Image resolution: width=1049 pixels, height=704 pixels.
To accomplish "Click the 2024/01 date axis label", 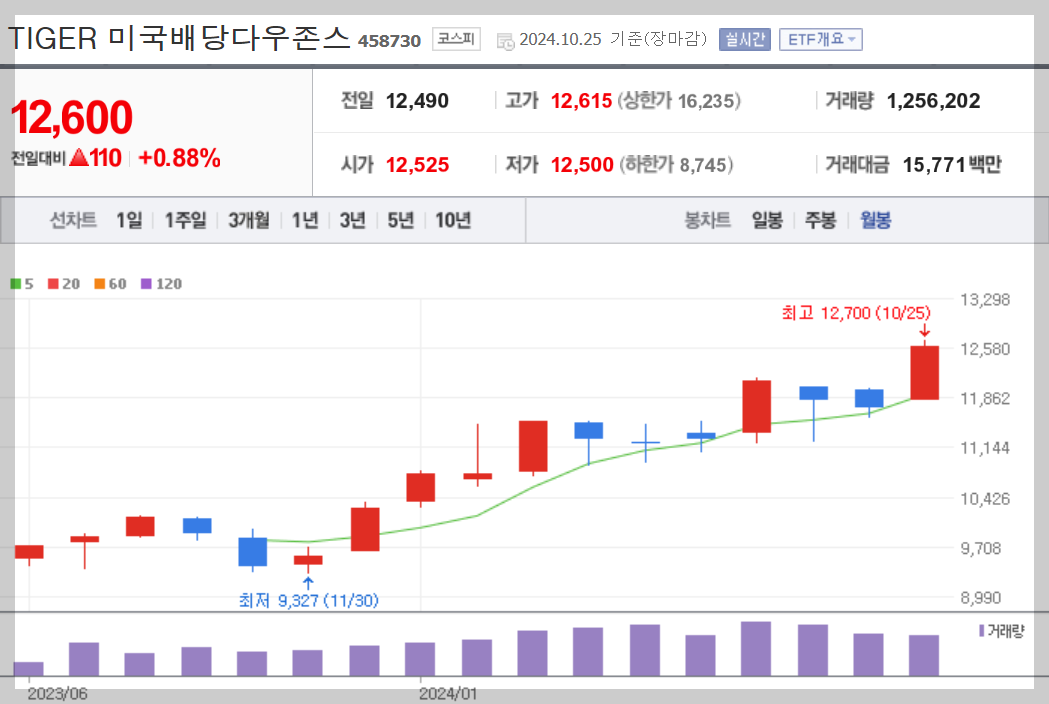I will coord(448,694).
